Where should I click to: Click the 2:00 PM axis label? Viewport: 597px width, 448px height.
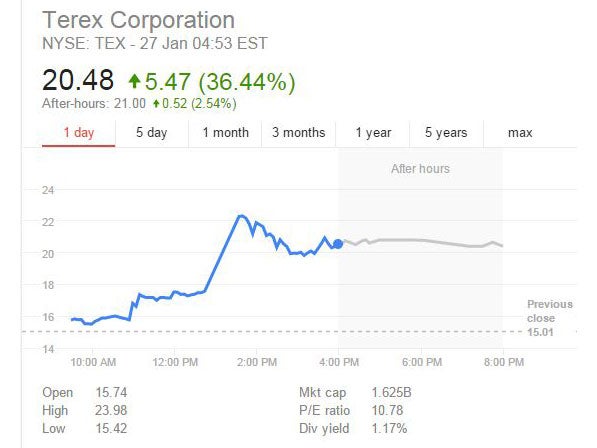[x=257, y=362]
